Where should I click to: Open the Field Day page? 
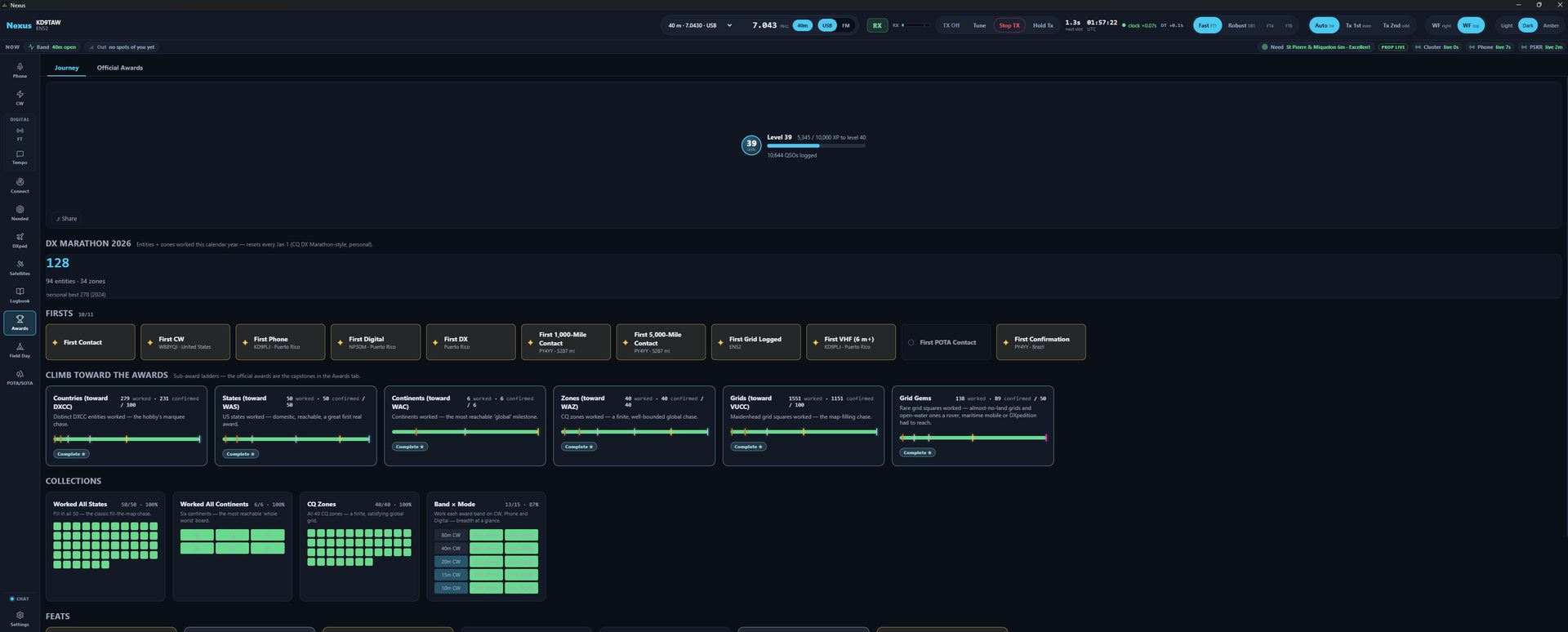click(x=20, y=350)
